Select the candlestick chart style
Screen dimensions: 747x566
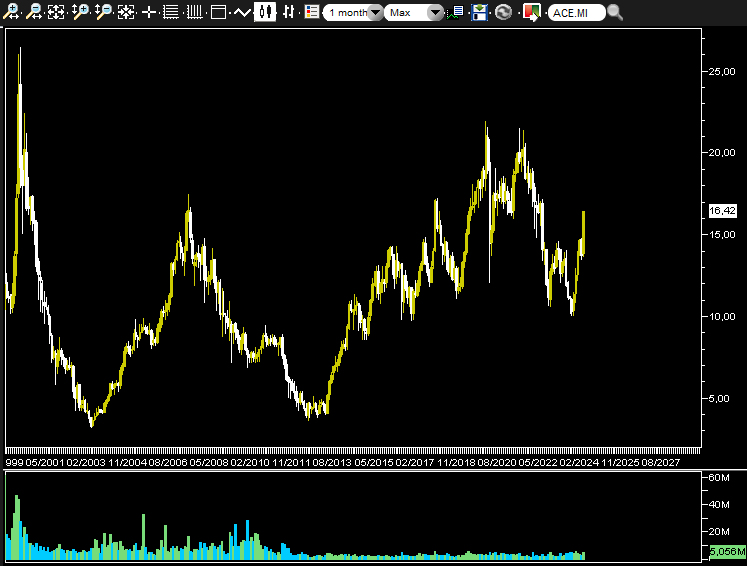265,12
